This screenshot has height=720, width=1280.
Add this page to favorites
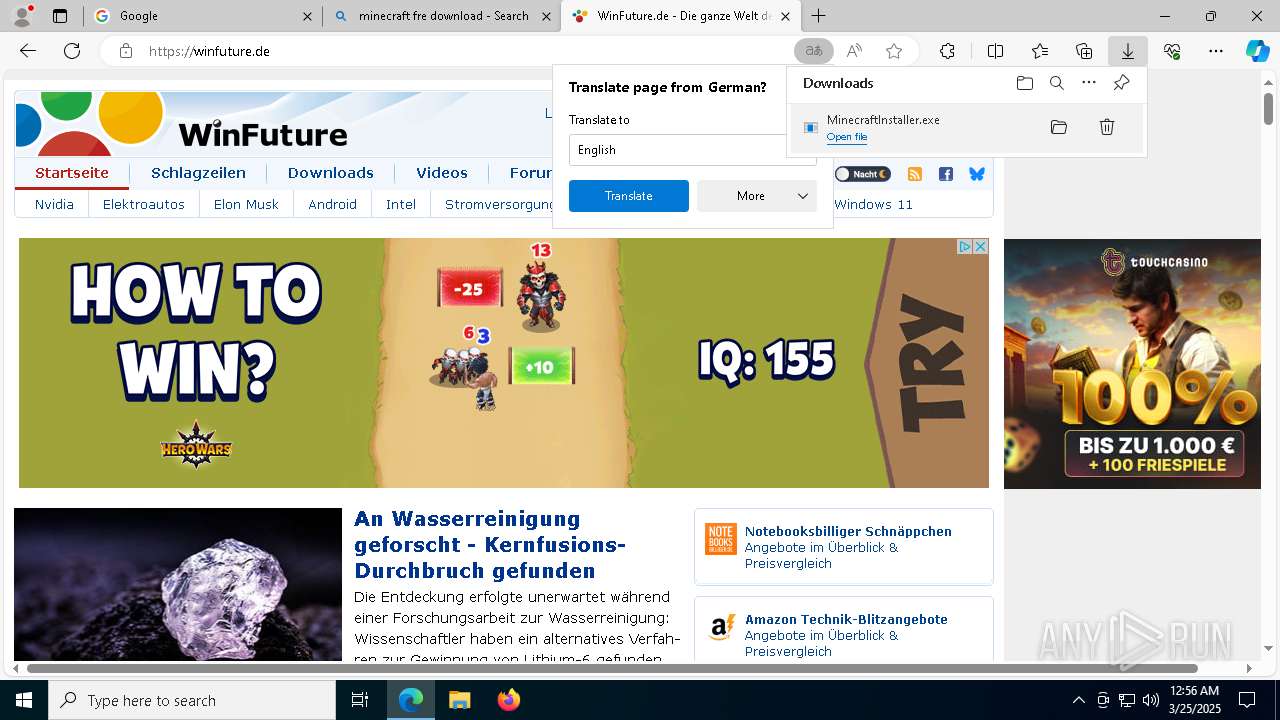pos(894,51)
